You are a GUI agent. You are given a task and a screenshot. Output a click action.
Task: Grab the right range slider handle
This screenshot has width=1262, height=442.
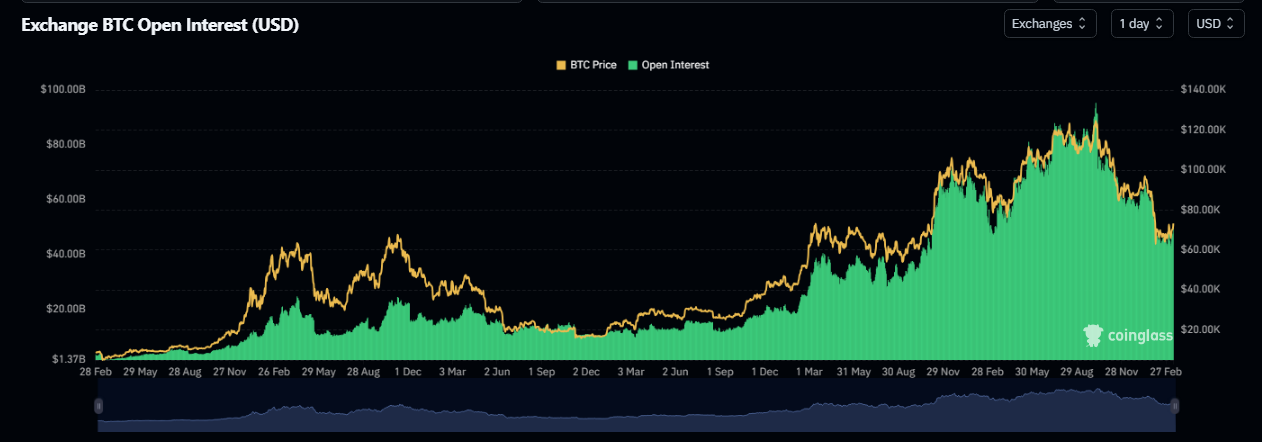point(1175,405)
